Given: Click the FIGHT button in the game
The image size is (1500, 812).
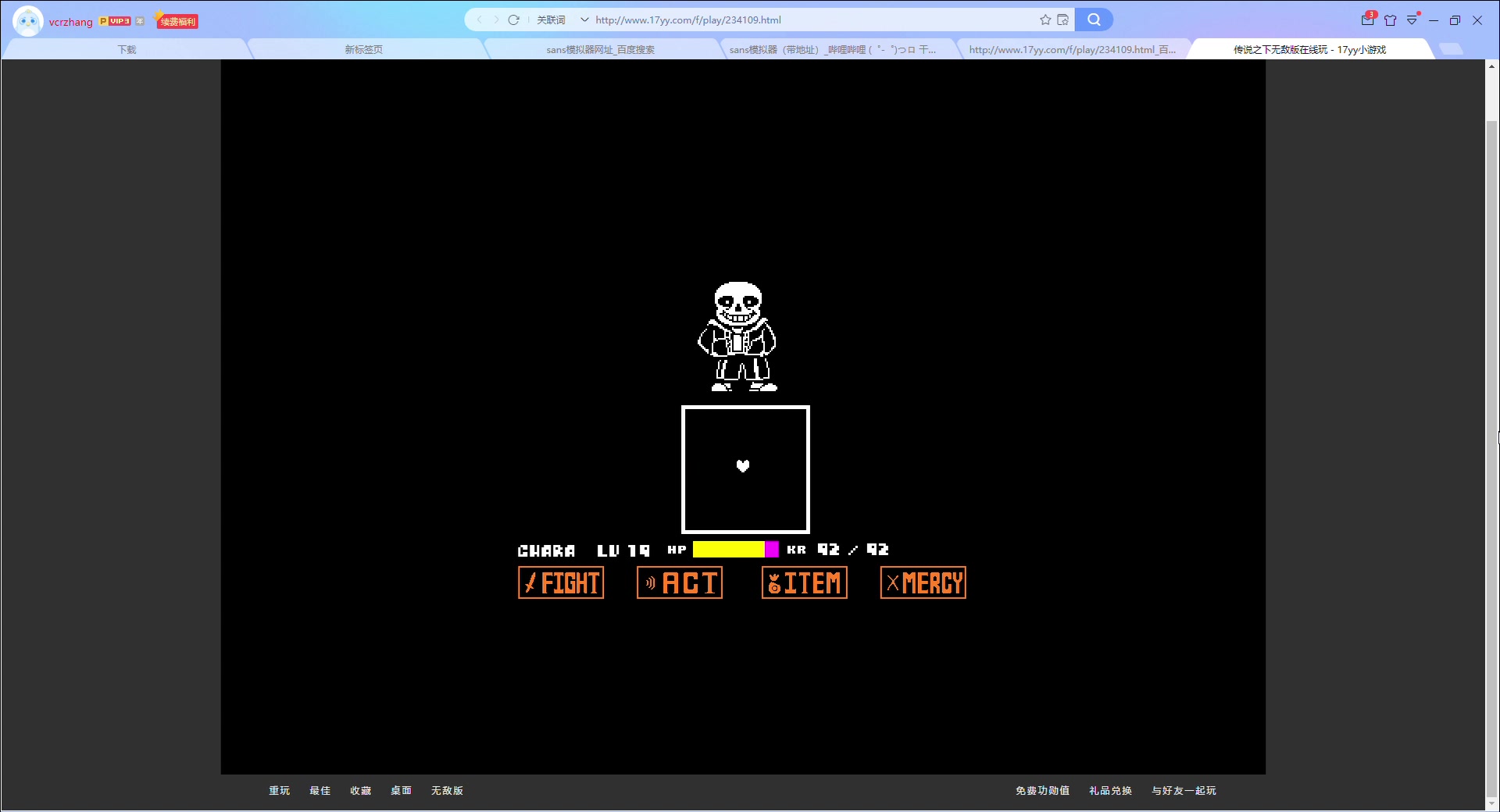Looking at the screenshot, I should (x=561, y=582).
